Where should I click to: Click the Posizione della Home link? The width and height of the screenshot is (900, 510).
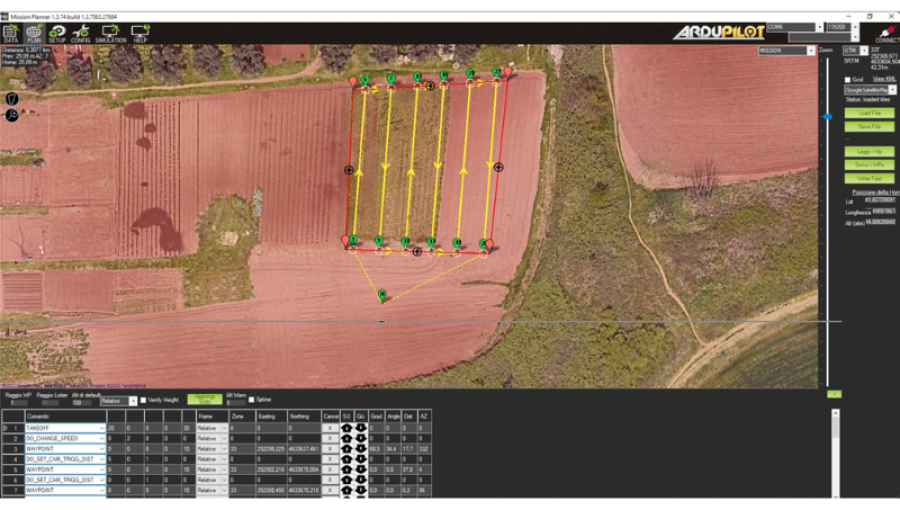[875, 192]
